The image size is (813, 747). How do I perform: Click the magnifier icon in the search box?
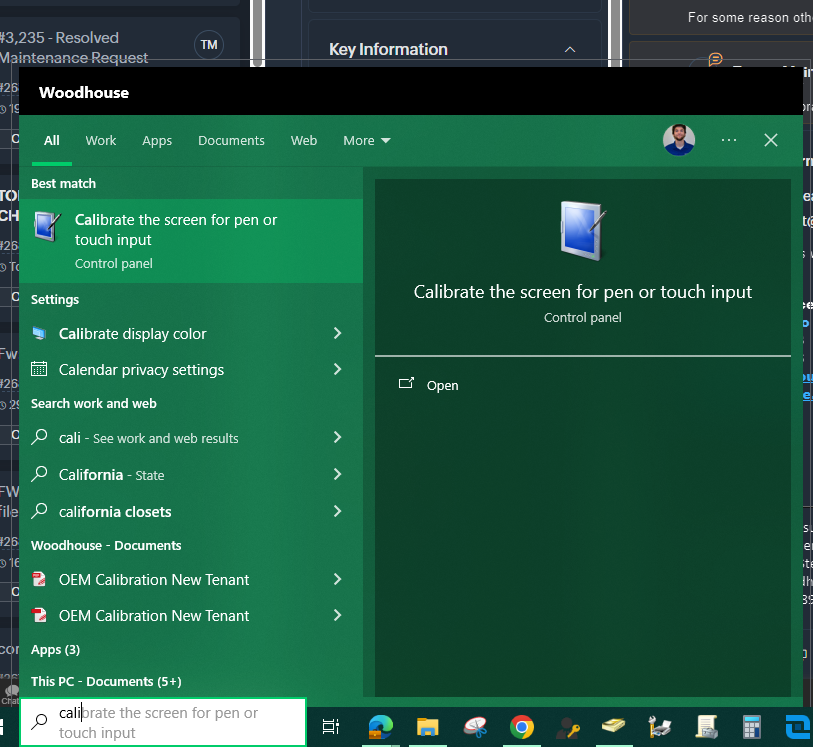[x=39, y=721]
